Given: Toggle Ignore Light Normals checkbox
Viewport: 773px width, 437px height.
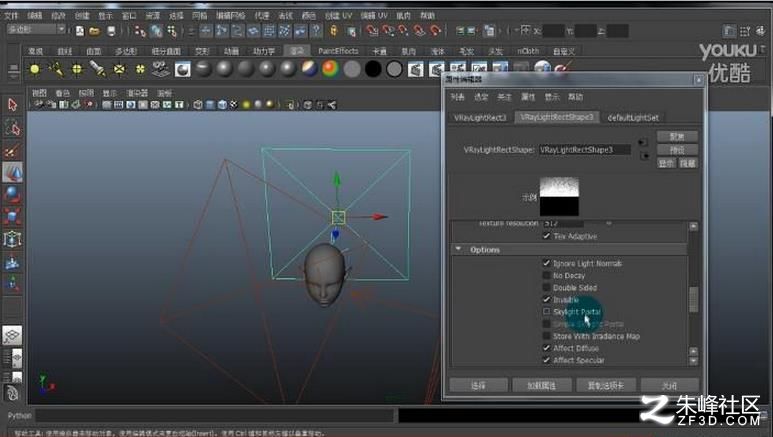Looking at the screenshot, I should (x=546, y=263).
